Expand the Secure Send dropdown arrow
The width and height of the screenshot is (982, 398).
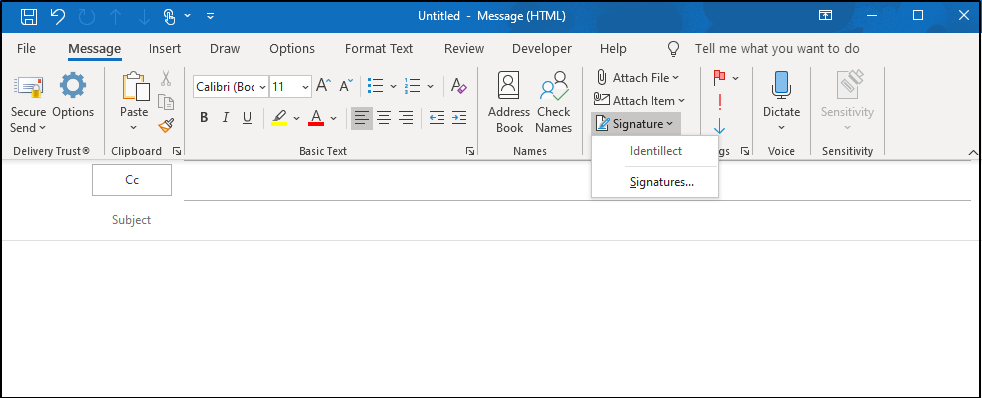tap(43, 128)
